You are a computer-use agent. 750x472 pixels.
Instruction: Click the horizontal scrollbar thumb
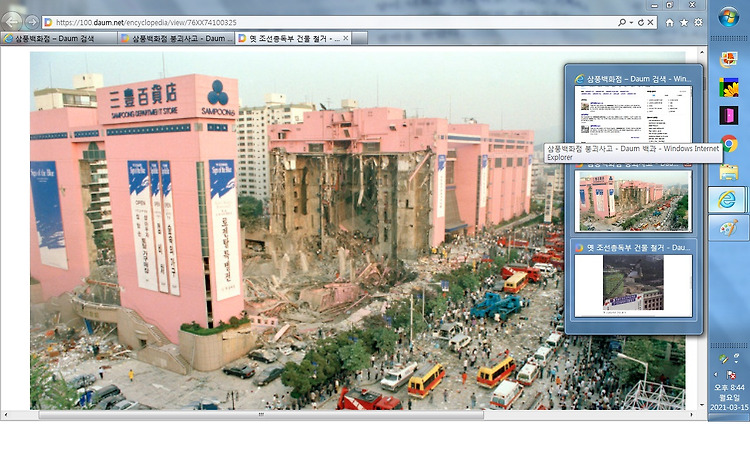click(x=261, y=415)
